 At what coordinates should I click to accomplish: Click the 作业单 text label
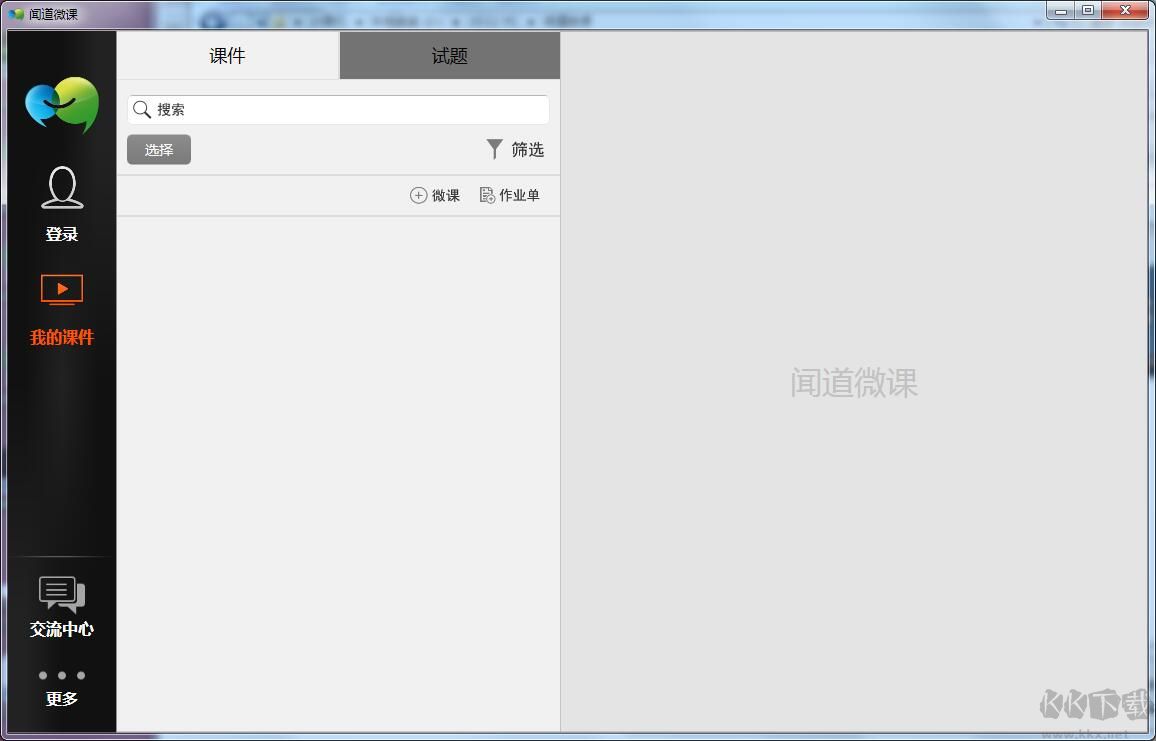click(x=519, y=195)
